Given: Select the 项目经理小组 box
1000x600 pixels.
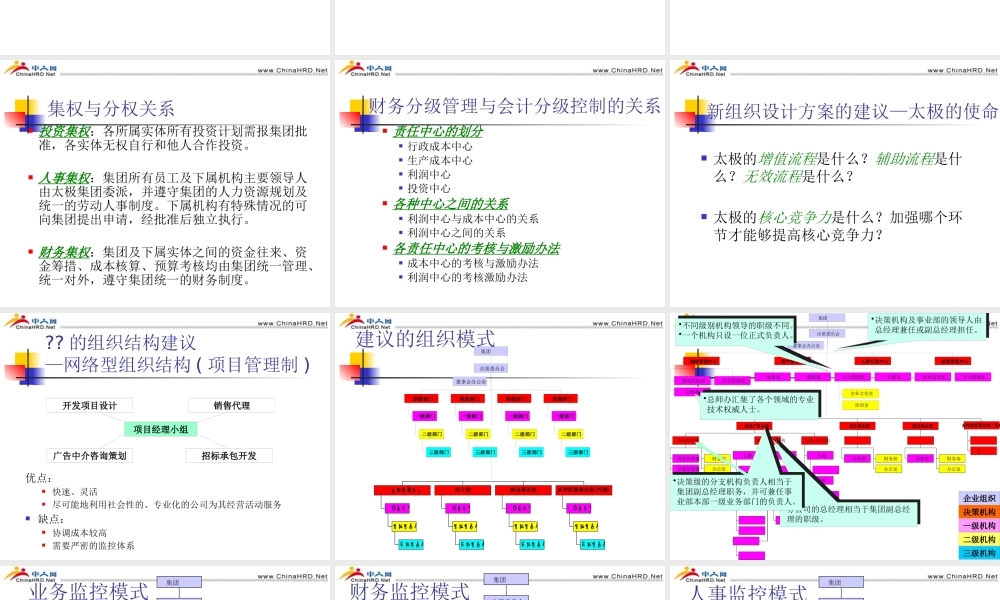Looking at the screenshot, I should (x=161, y=429).
